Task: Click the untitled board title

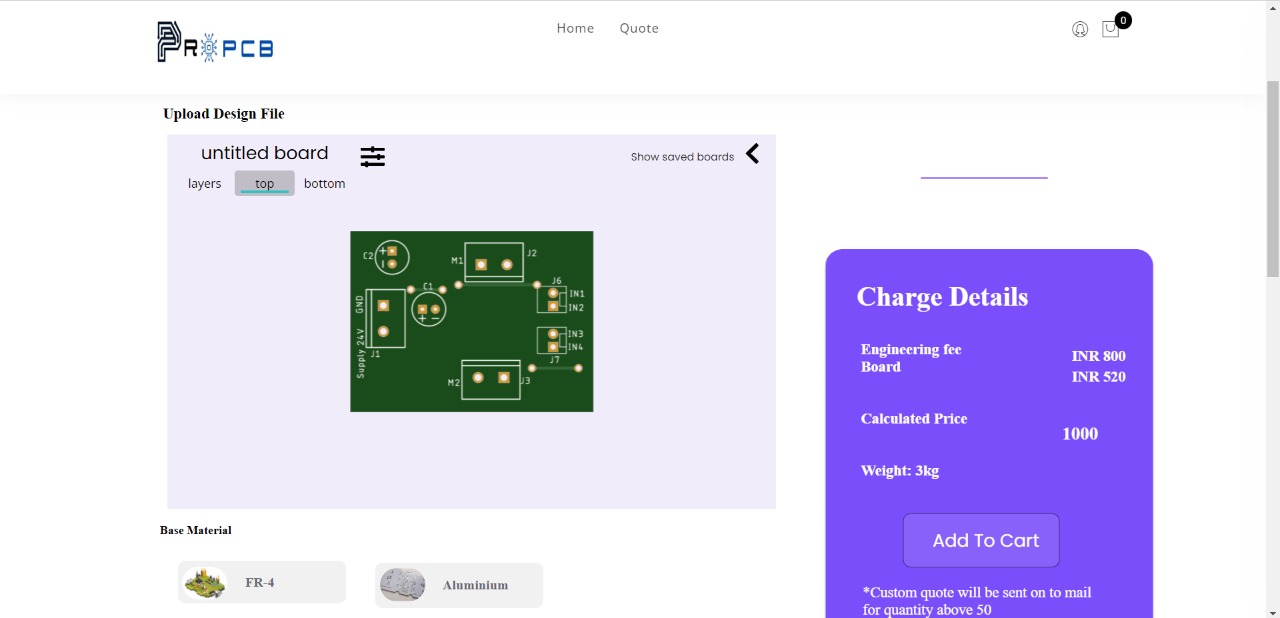Action: [x=265, y=153]
